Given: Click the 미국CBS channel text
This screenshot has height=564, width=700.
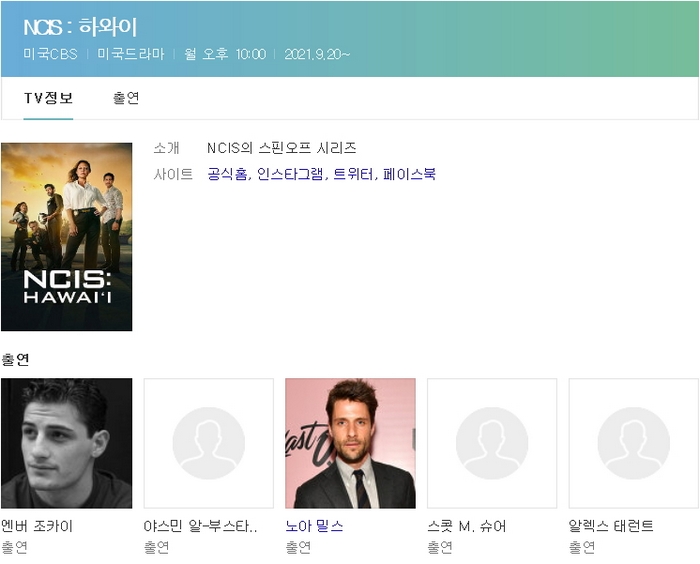Looking at the screenshot, I should tap(50, 54).
